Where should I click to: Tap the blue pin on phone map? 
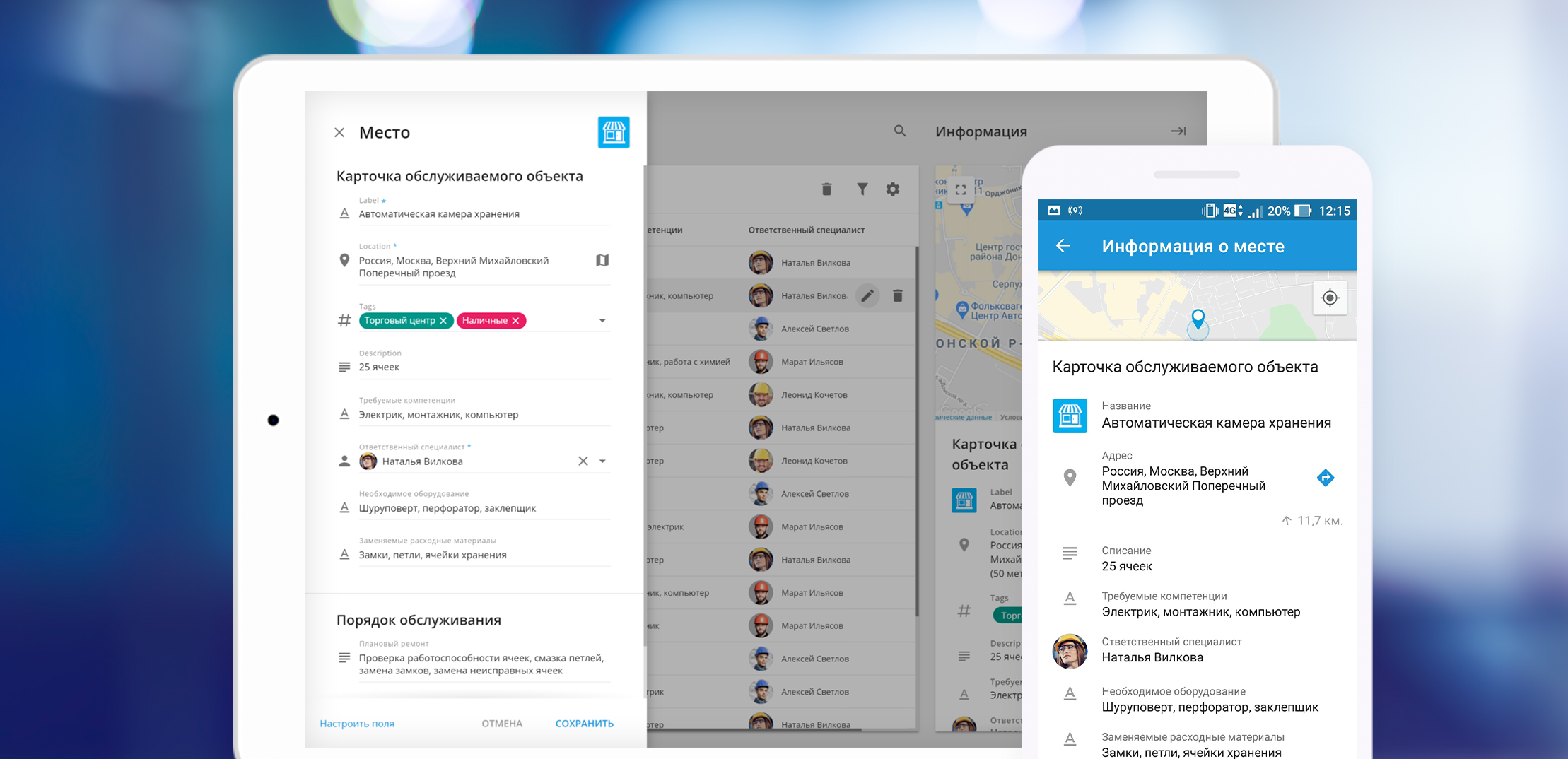(x=1198, y=319)
